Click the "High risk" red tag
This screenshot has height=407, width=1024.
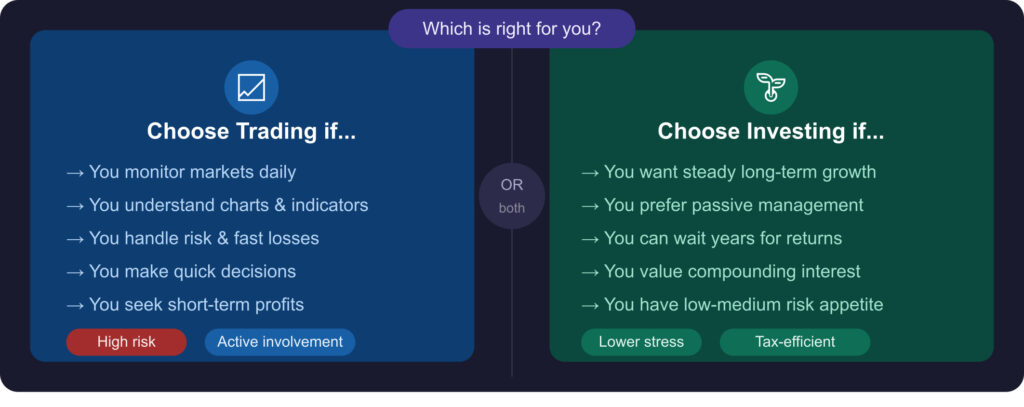[126, 342]
